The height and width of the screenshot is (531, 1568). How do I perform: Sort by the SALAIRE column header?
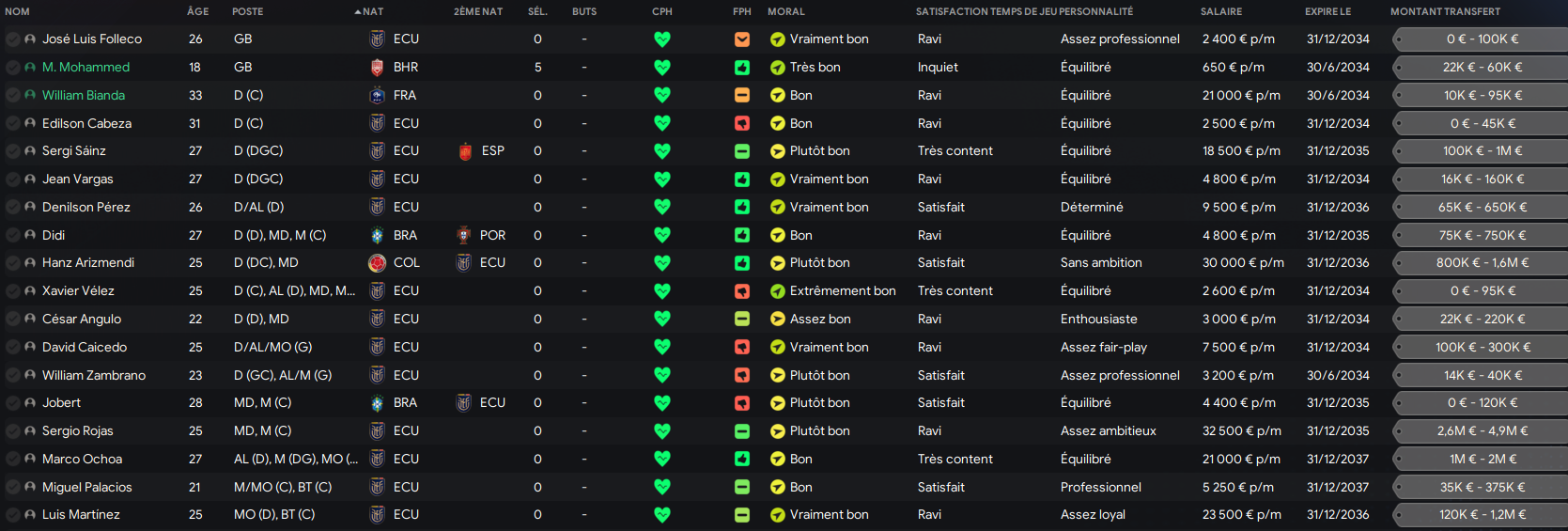[x=1220, y=11]
